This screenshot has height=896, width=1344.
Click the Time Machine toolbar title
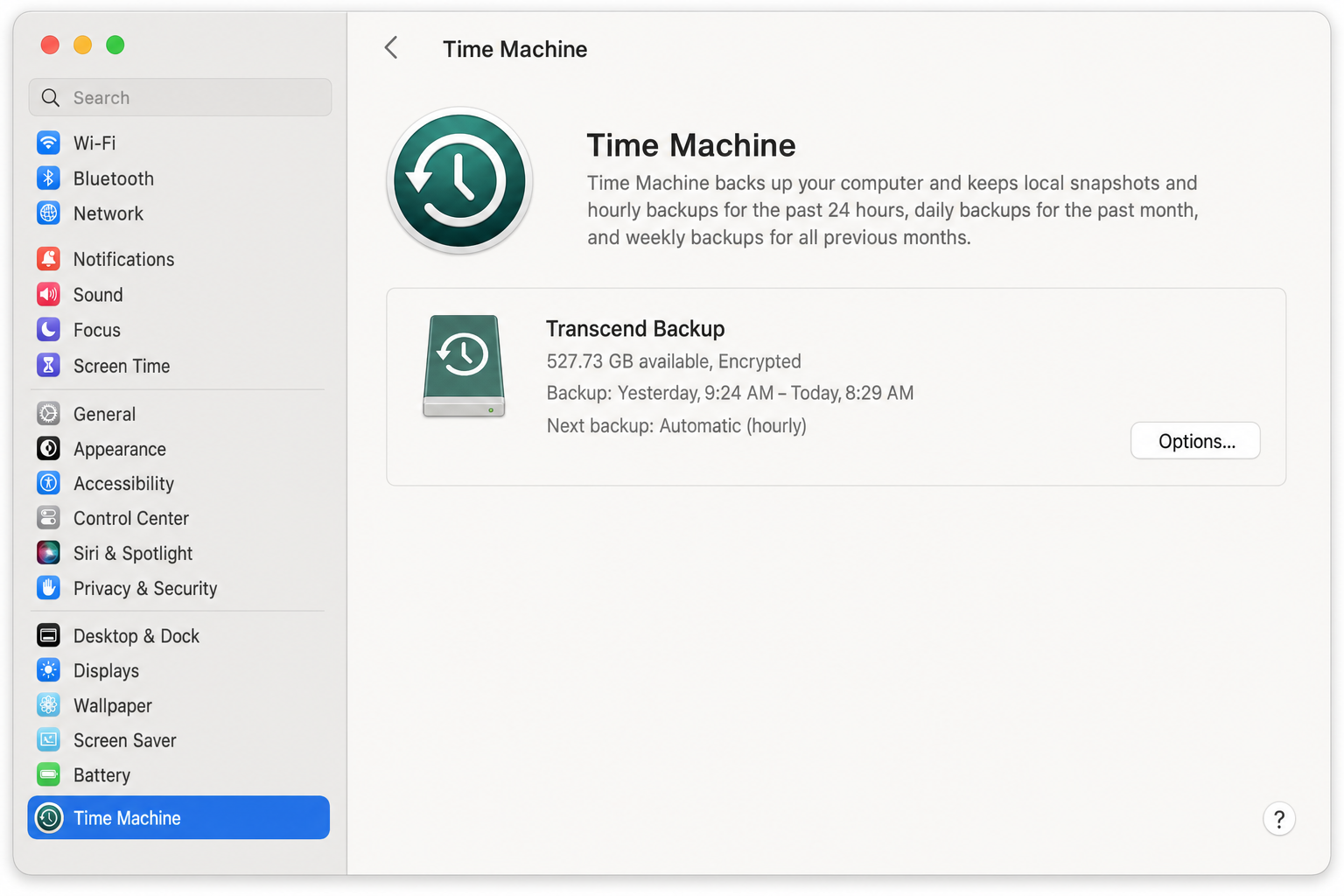[514, 49]
